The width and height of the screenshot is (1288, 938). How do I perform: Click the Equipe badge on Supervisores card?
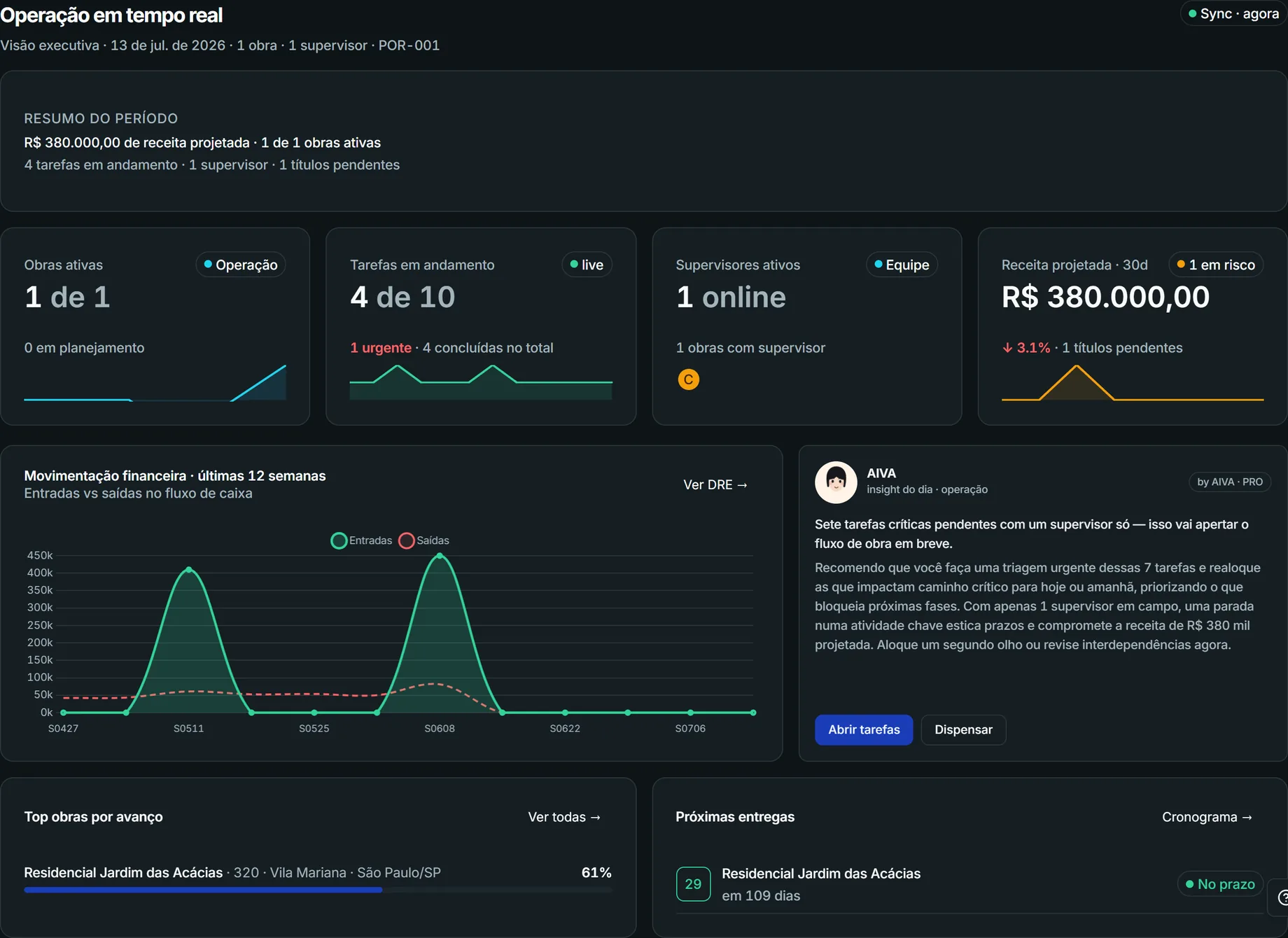(902, 265)
